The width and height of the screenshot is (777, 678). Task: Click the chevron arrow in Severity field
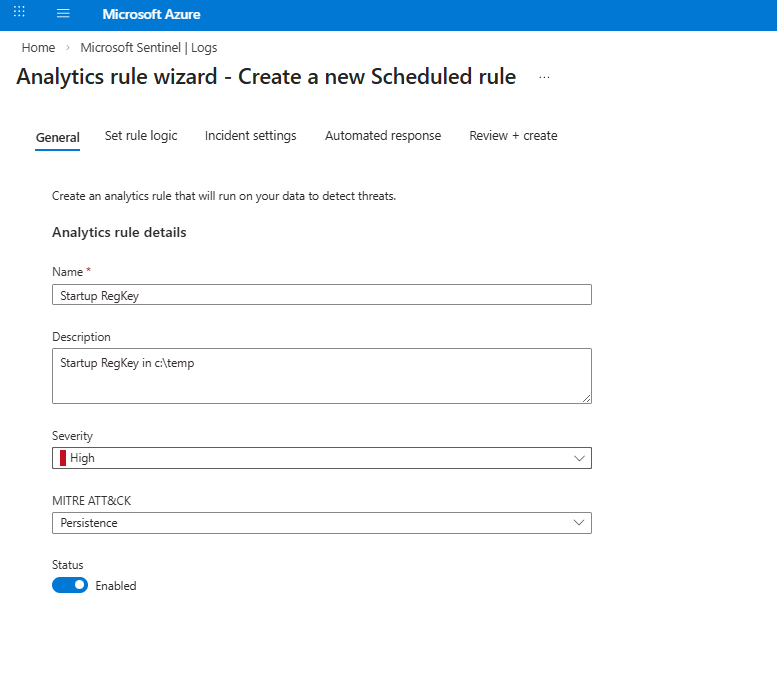pyautogui.click(x=578, y=458)
